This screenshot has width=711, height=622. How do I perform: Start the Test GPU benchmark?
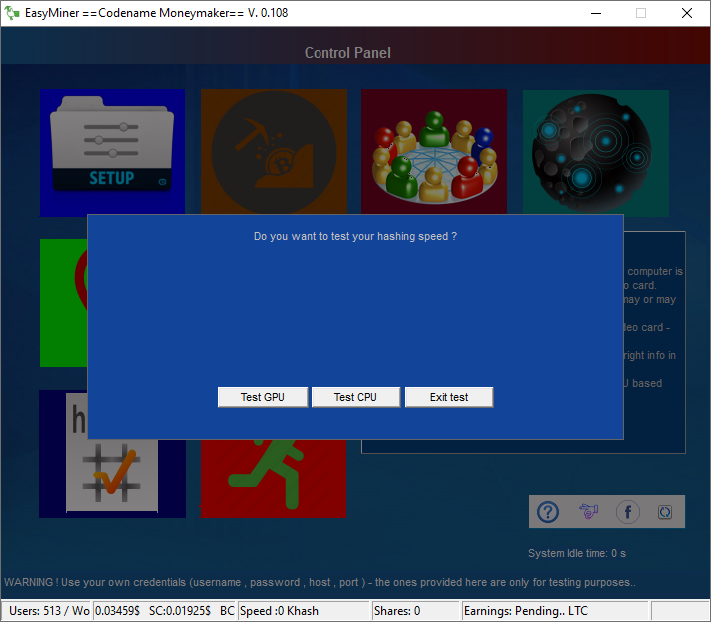[x=263, y=397]
